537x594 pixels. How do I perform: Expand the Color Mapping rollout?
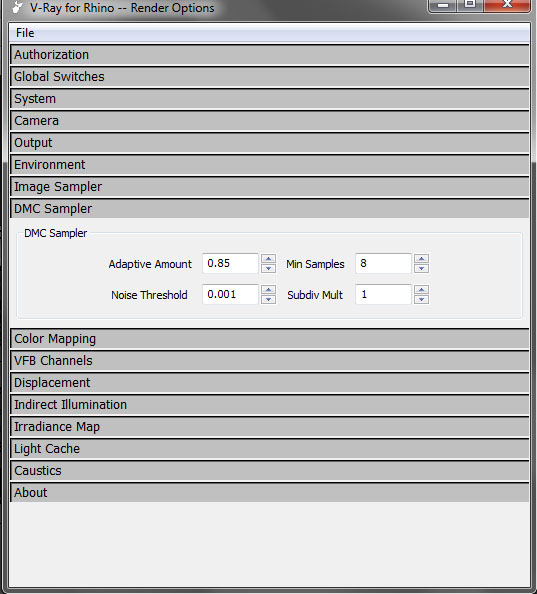[270, 339]
